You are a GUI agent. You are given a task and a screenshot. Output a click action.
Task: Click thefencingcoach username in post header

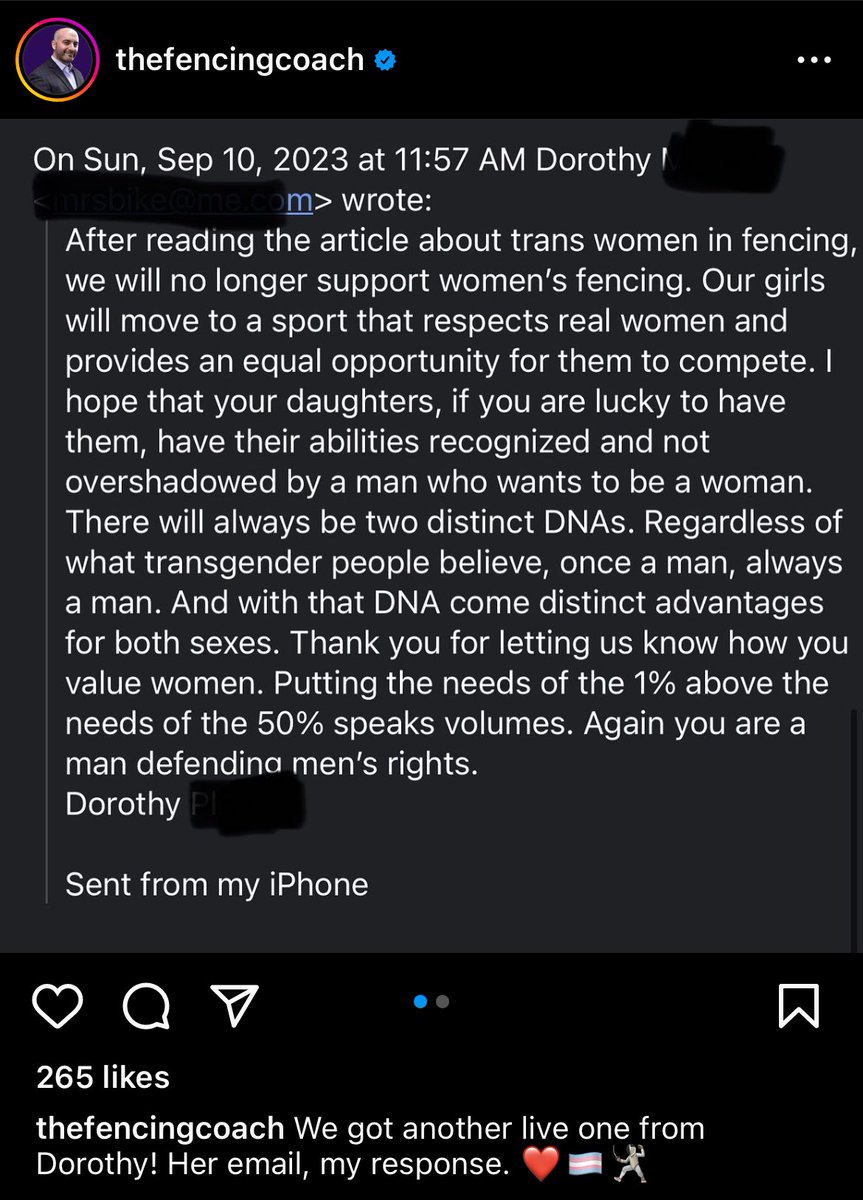tap(240, 60)
